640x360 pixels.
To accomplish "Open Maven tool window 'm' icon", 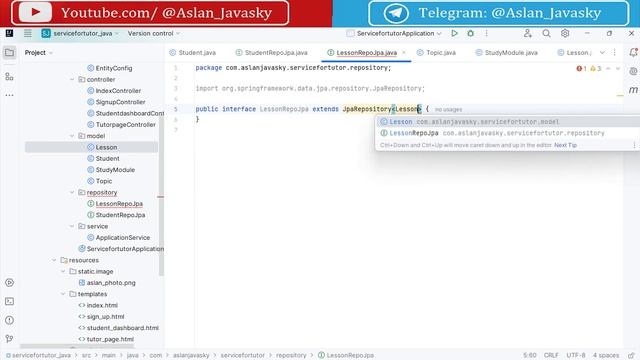I will 633,90.
